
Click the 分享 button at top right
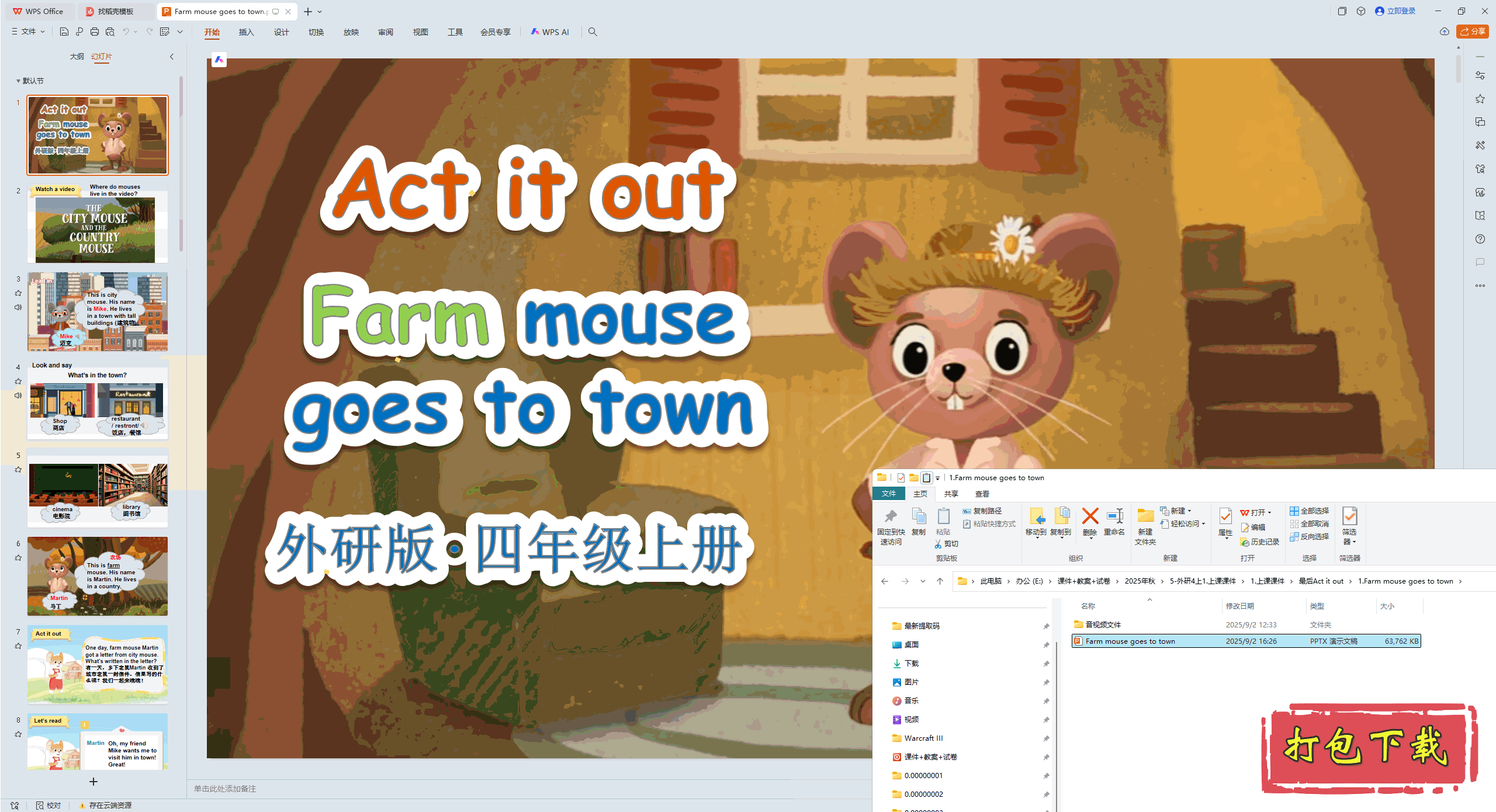pos(1473,32)
